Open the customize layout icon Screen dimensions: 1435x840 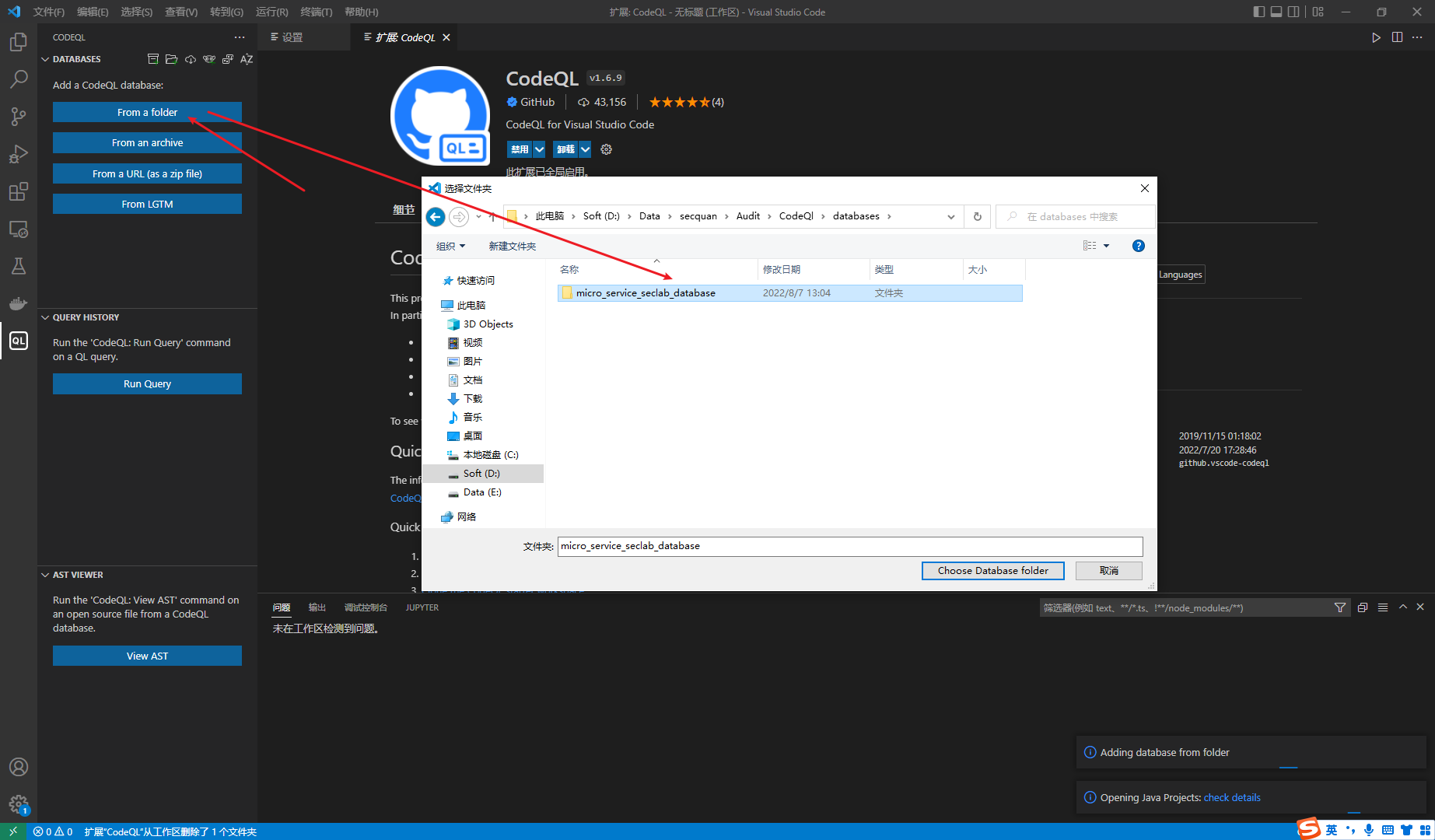coord(1318,12)
